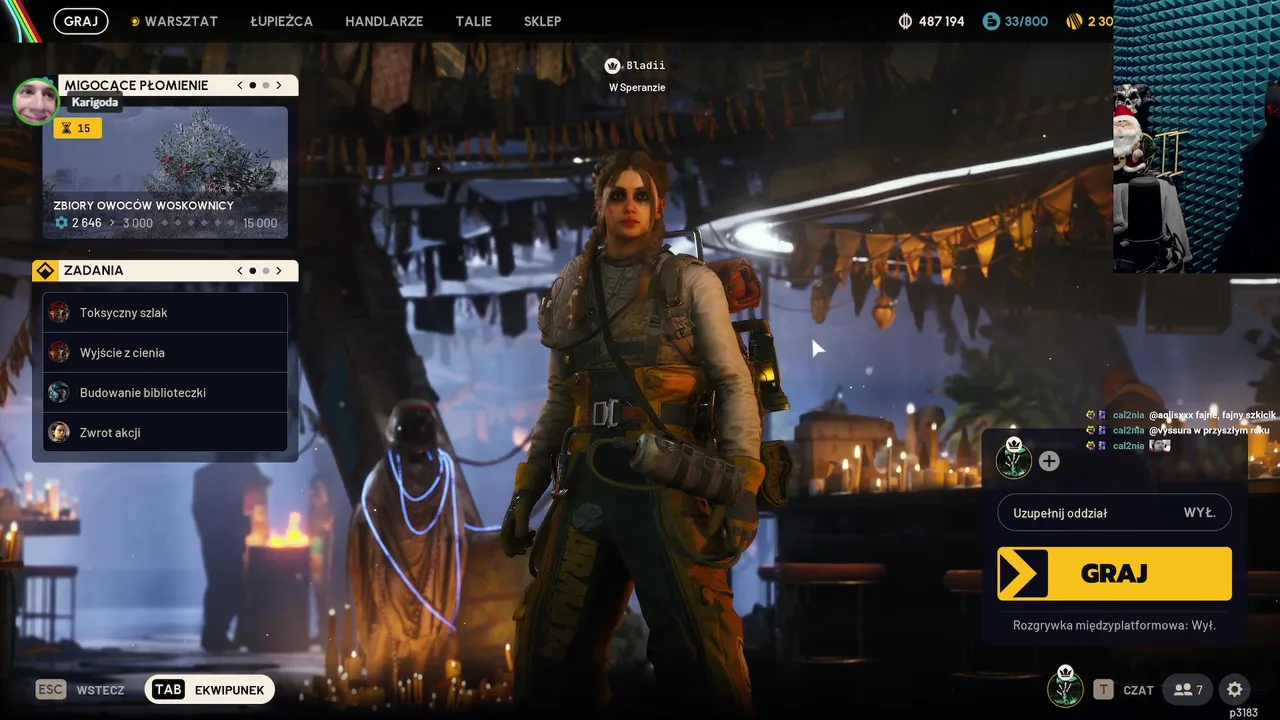Screen dimensions: 1280x720
Task: Add a squad member with plus icon
Action: [1049, 461]
